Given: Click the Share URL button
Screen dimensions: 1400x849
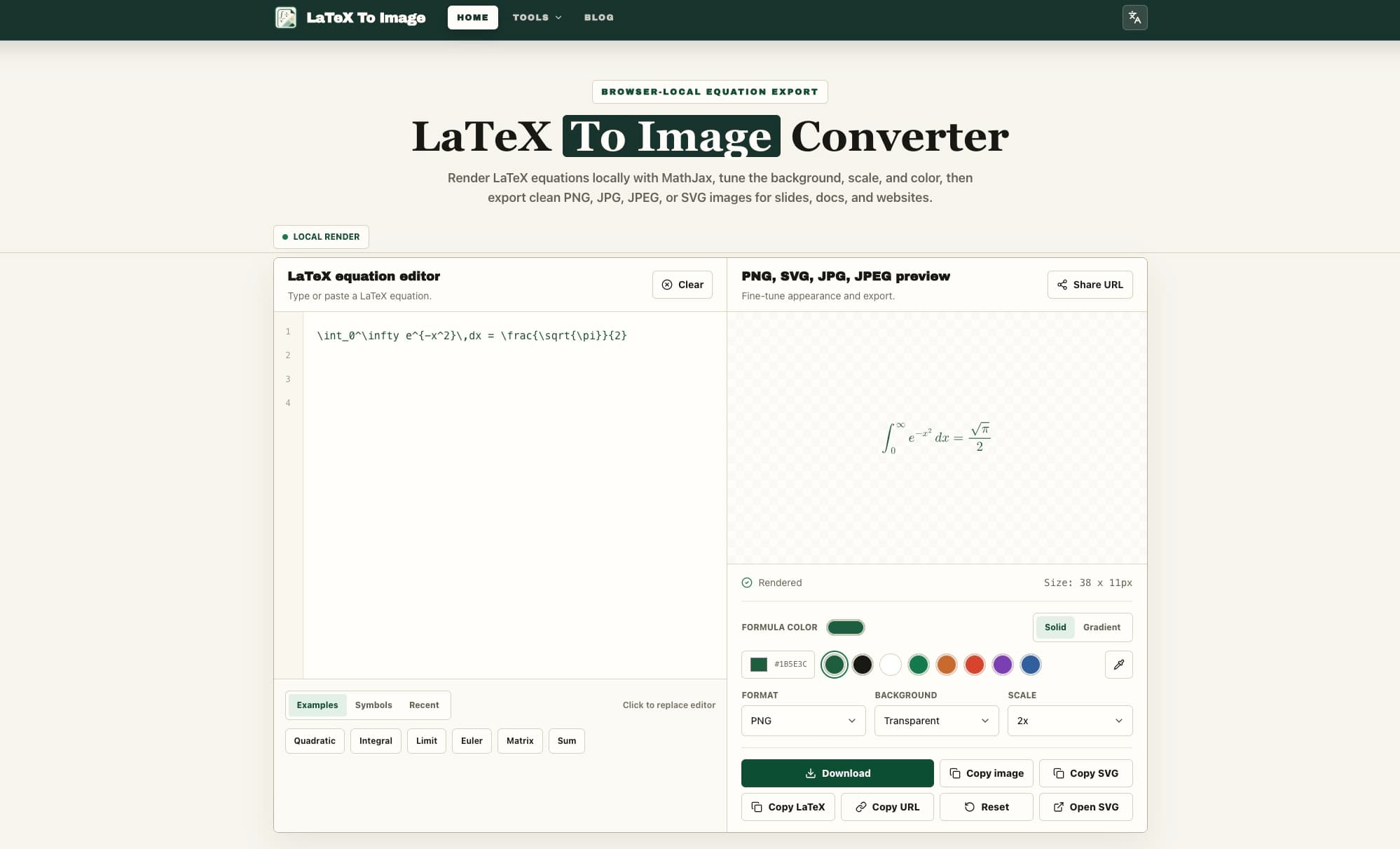Looking at the screenshot, I should click(1090, 285).
